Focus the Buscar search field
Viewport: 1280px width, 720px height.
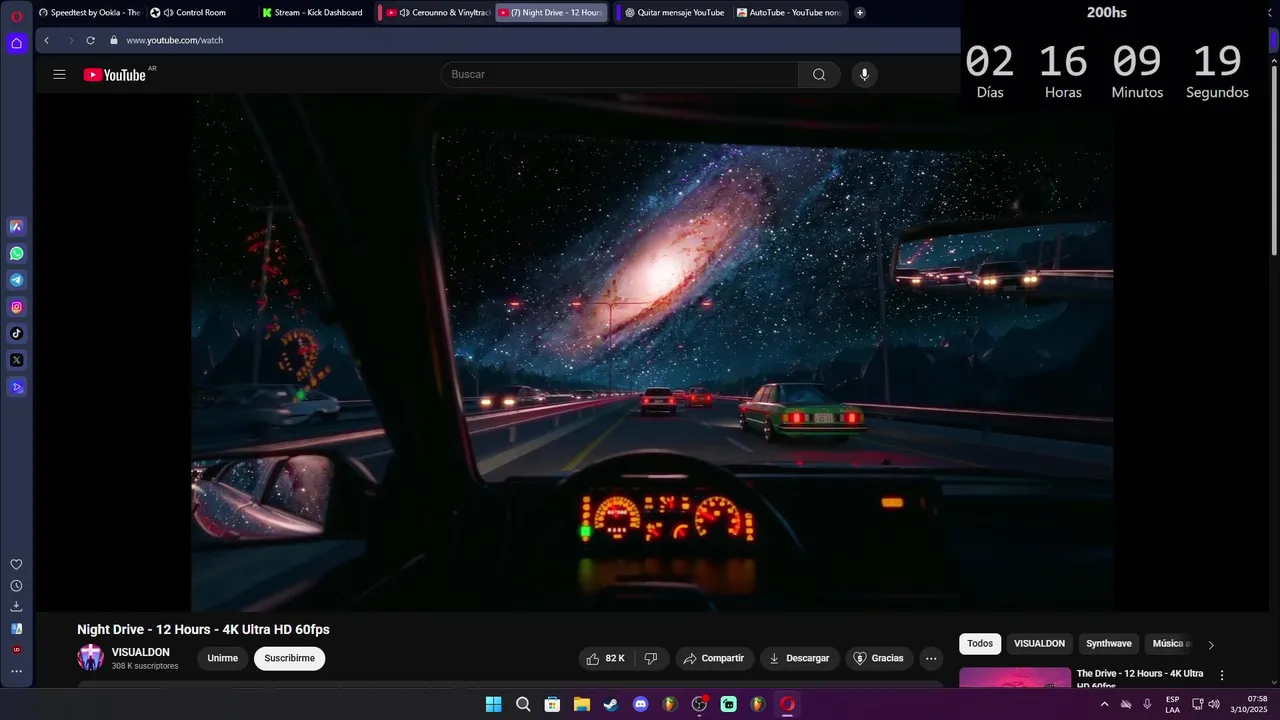click(620, 74)
